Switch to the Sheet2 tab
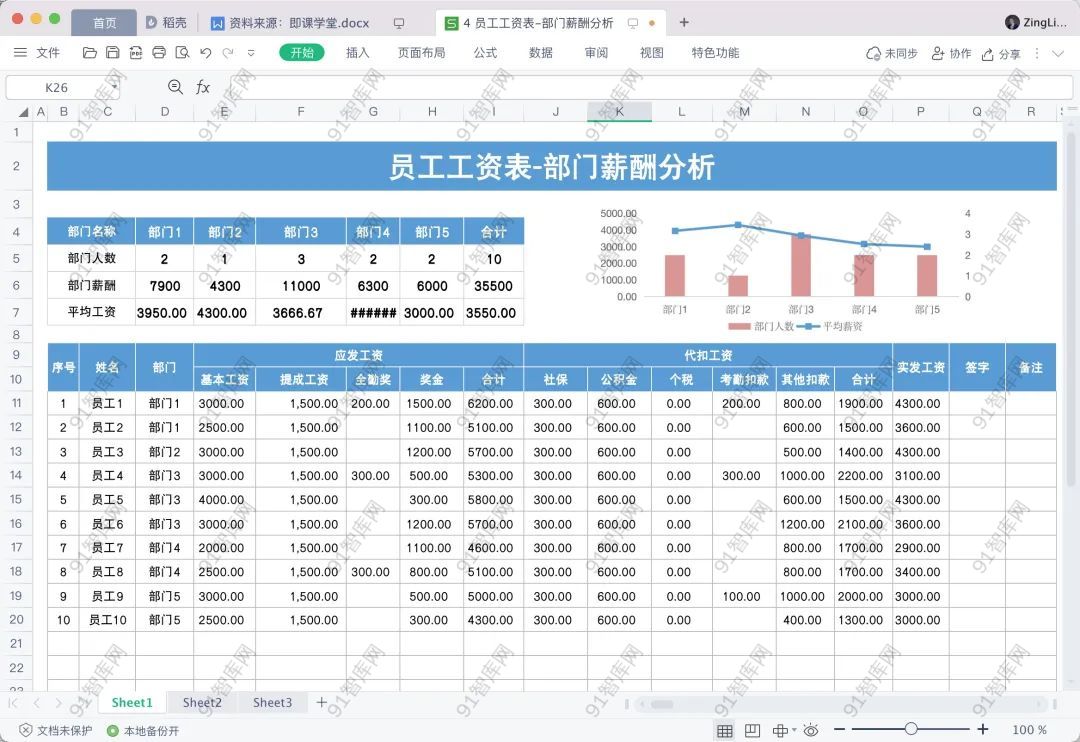 202,703
